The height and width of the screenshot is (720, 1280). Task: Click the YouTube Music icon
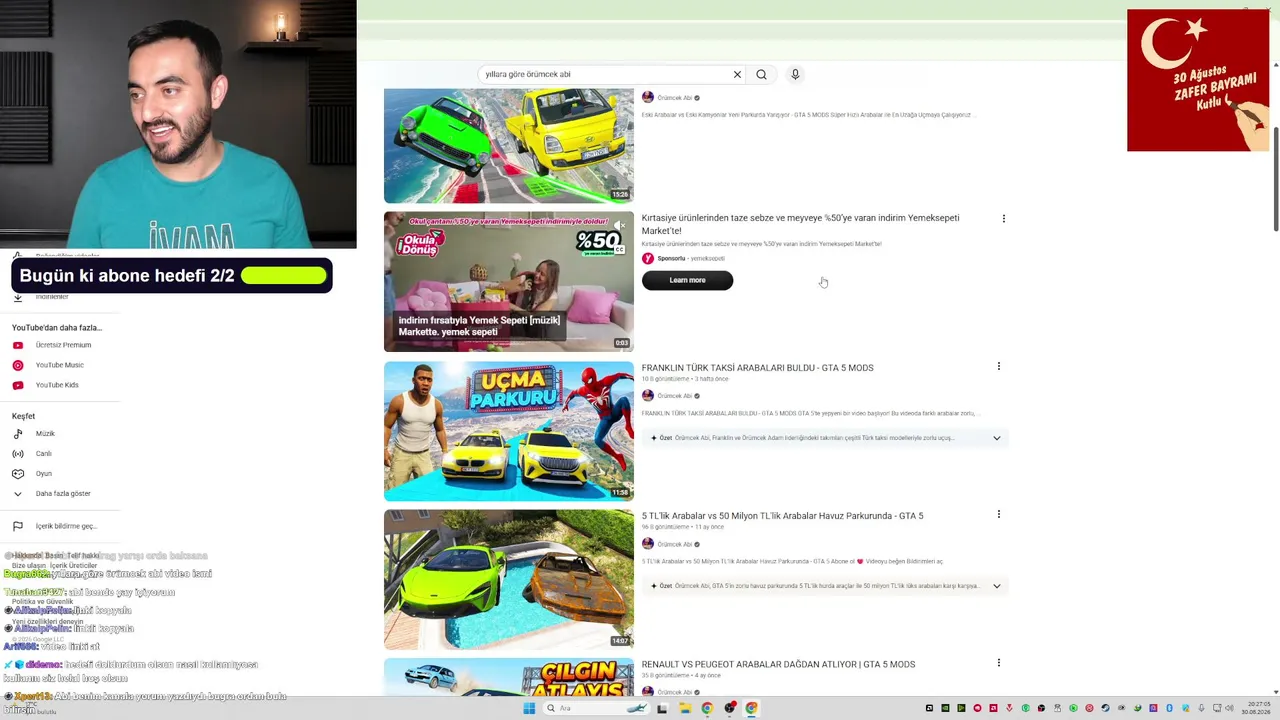[18, 365]
